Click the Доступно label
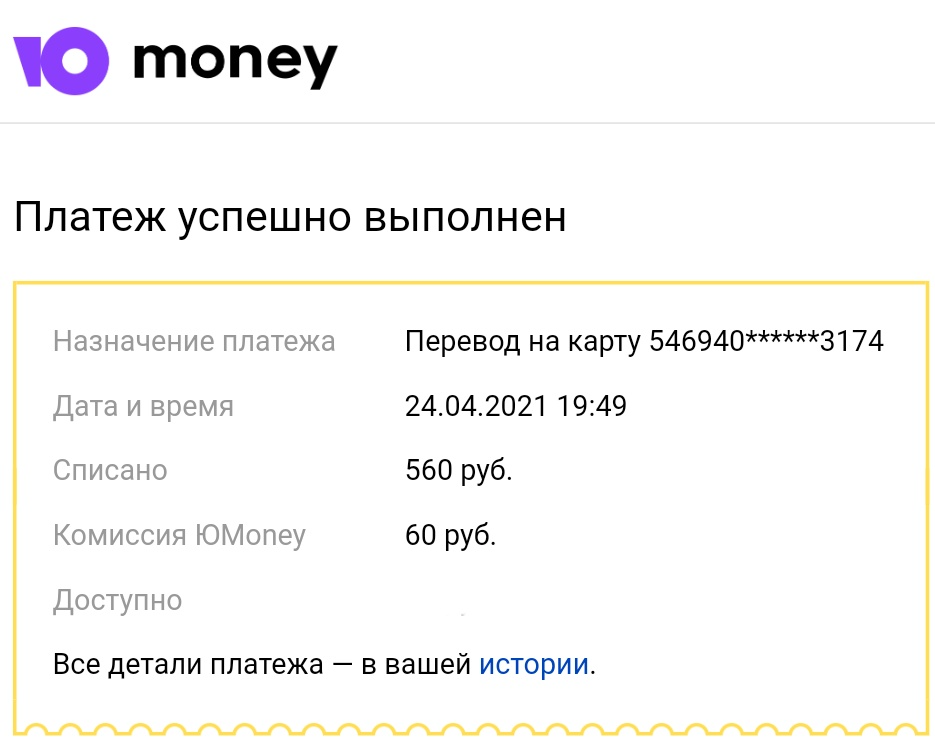 pyautogui.click(x=117, y=600)
